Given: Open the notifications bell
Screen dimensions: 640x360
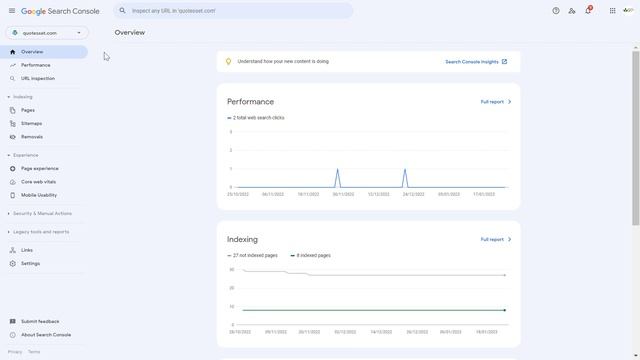Looking at the screenshot, I should 588,10.
